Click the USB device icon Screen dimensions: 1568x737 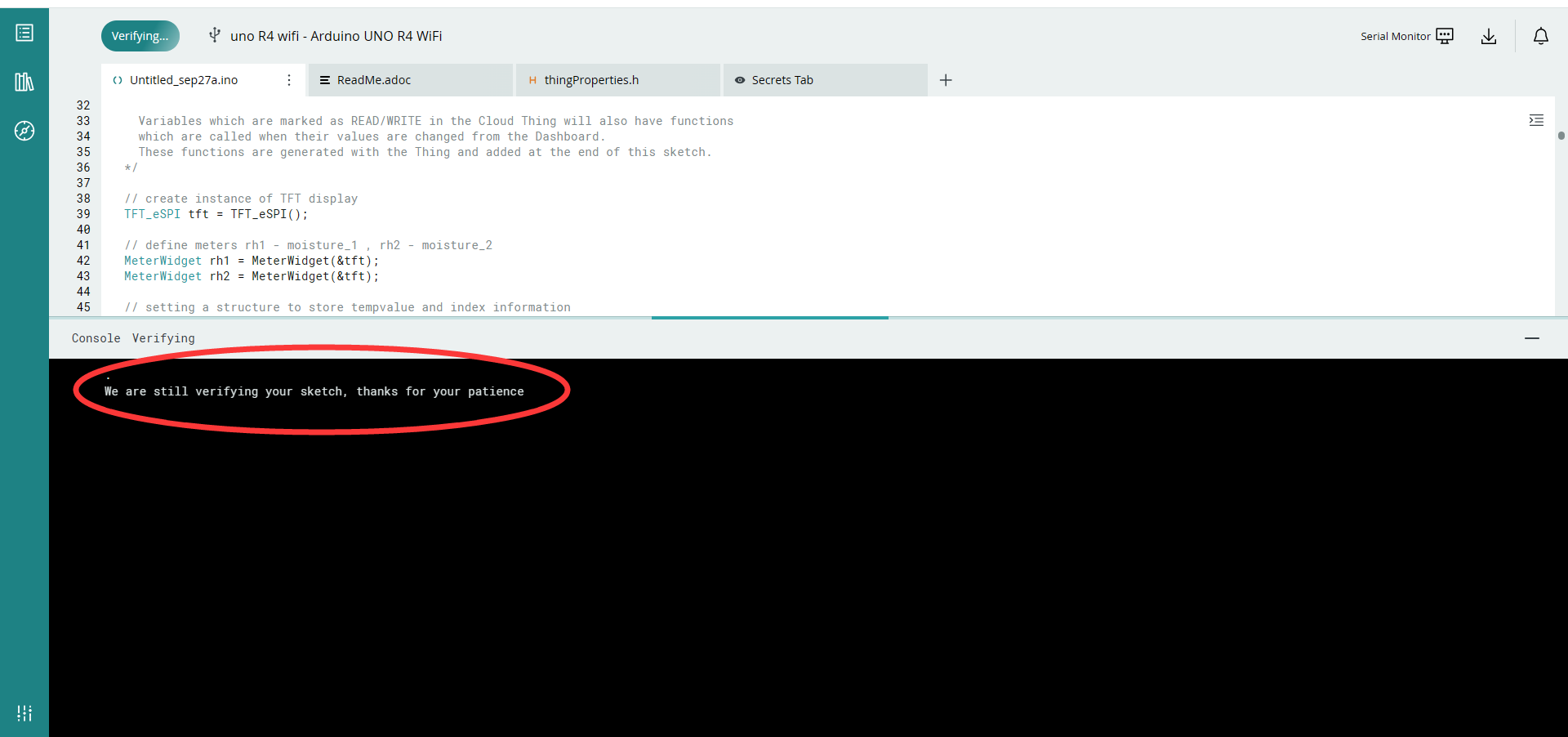214,35
